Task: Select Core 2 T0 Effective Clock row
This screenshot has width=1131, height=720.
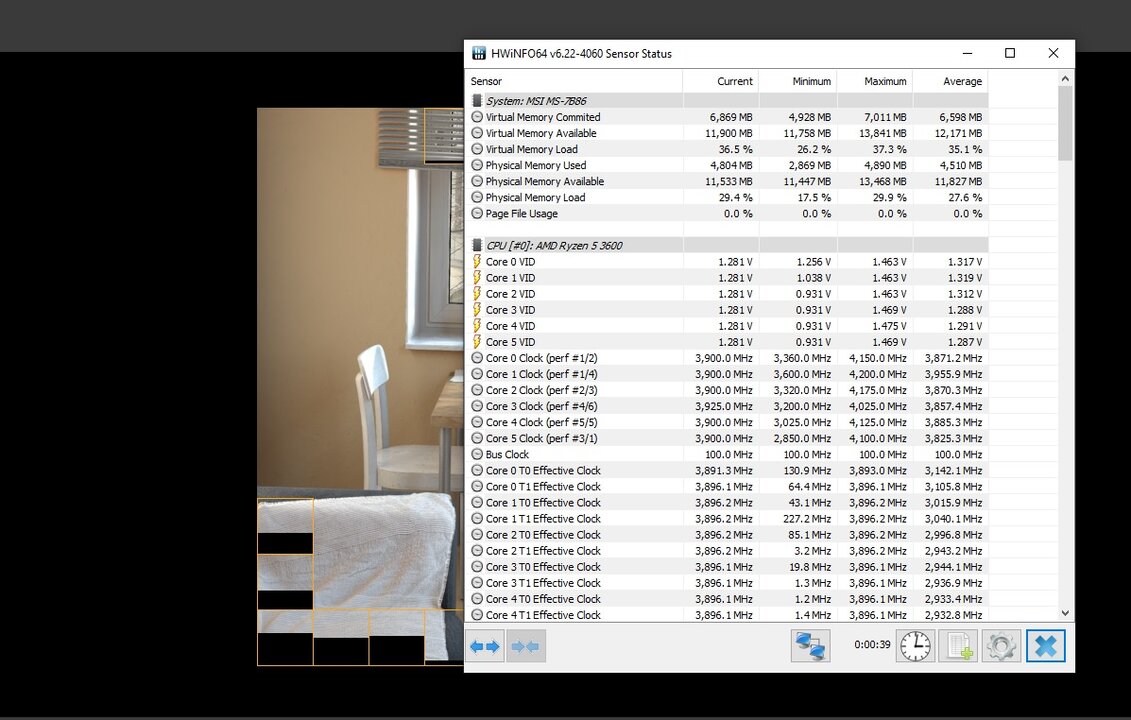Action: 727,535
